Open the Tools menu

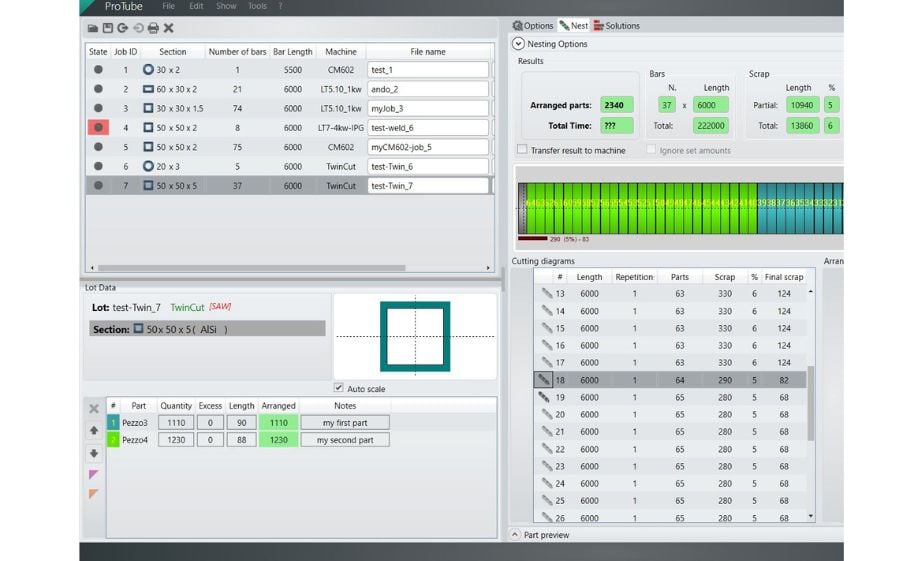pyautogui.click(x=257, y=6)
